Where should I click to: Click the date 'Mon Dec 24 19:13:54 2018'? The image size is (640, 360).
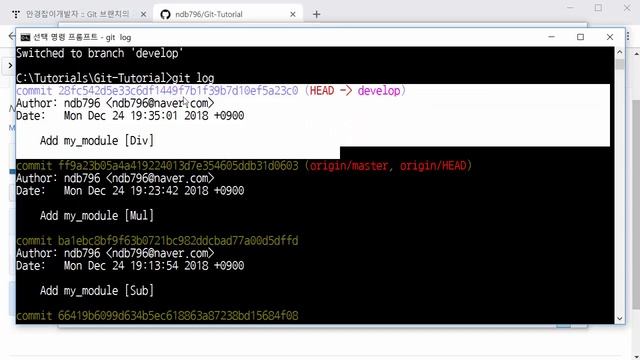coord(136,266)
